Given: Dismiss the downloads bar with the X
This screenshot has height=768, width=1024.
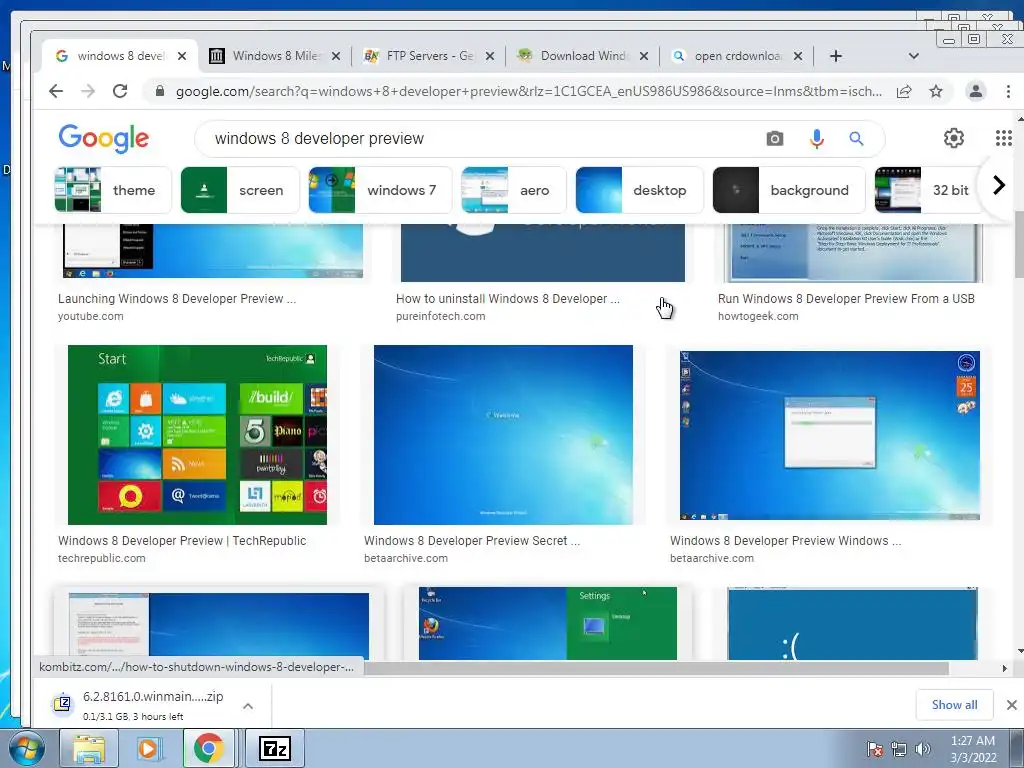Looking at the screenshot, I should click(1012, 705).
